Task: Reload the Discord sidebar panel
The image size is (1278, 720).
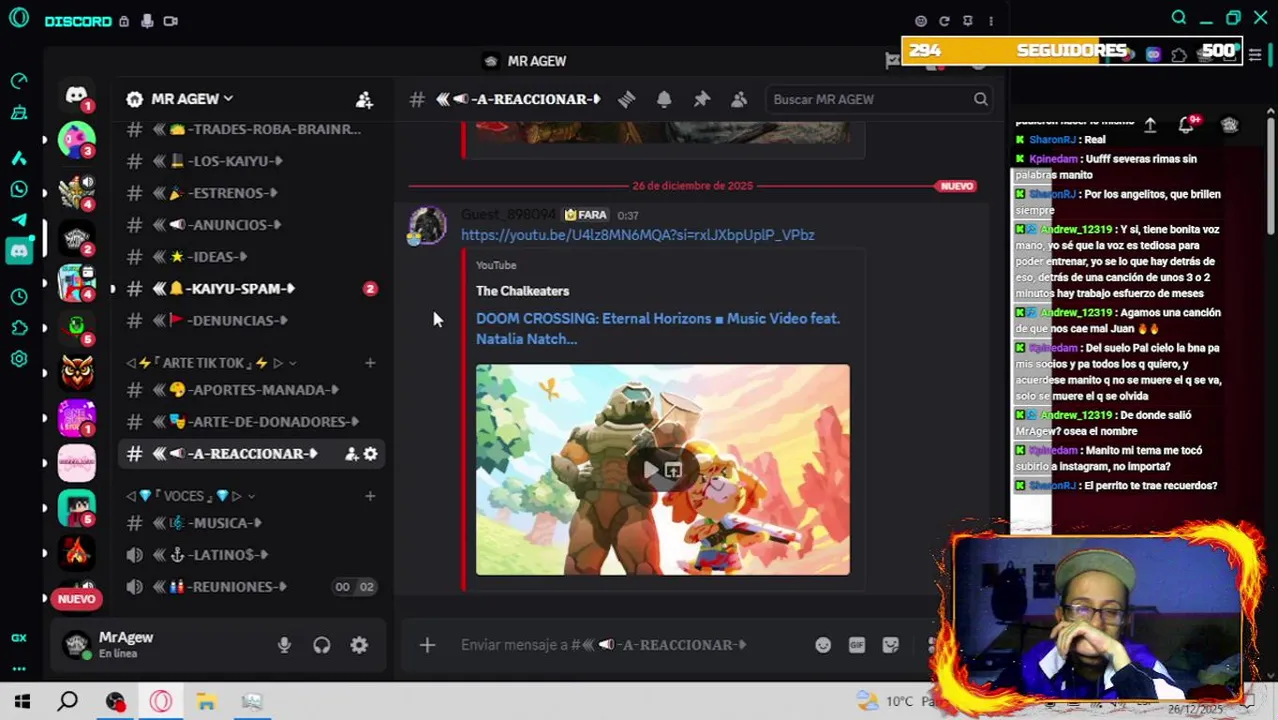Action: (x=944, y=21)
